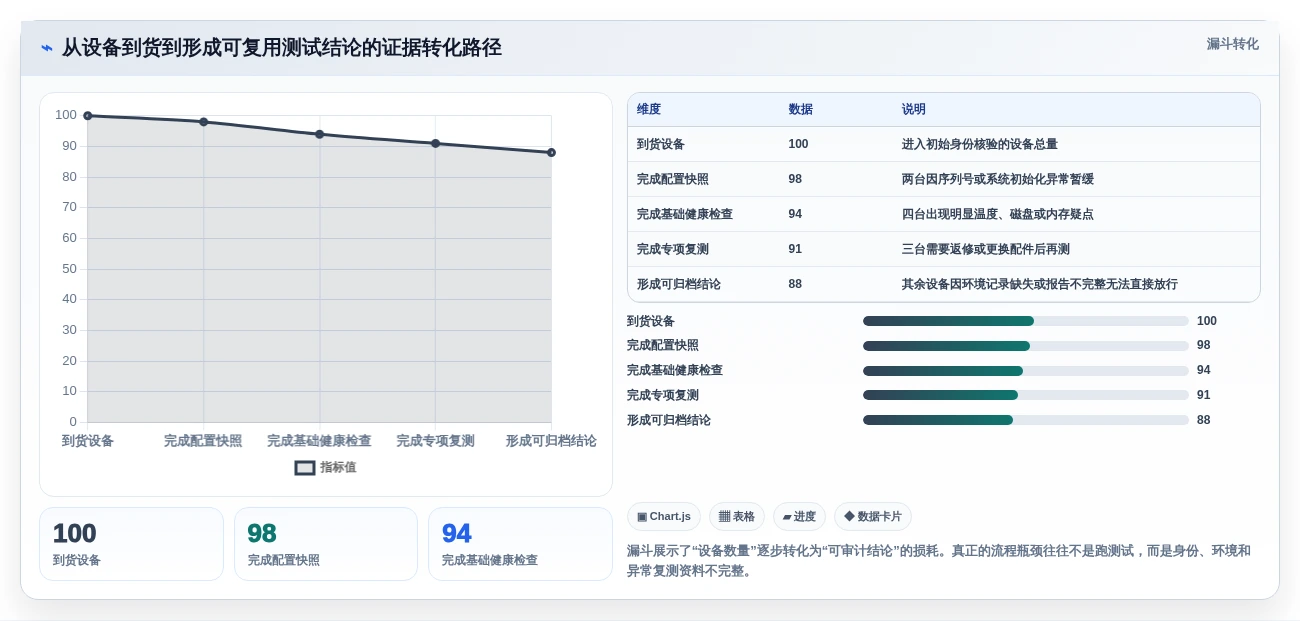
Task: Click the 完成基础健康检查 progress bar
Action: coord(1026,371)
